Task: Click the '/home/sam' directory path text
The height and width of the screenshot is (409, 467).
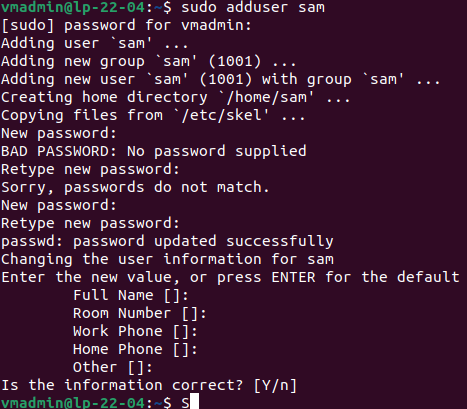Action: tap(266, 97)
